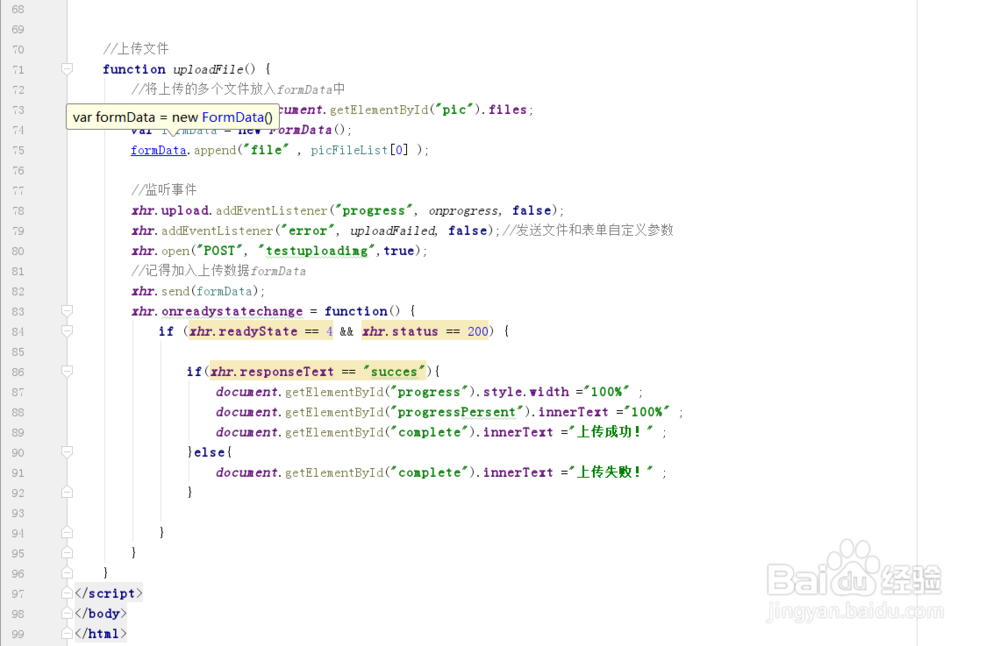1000x646 pixels.
Task: Click the 'file' string on line 75
Action: click(266, 150)
